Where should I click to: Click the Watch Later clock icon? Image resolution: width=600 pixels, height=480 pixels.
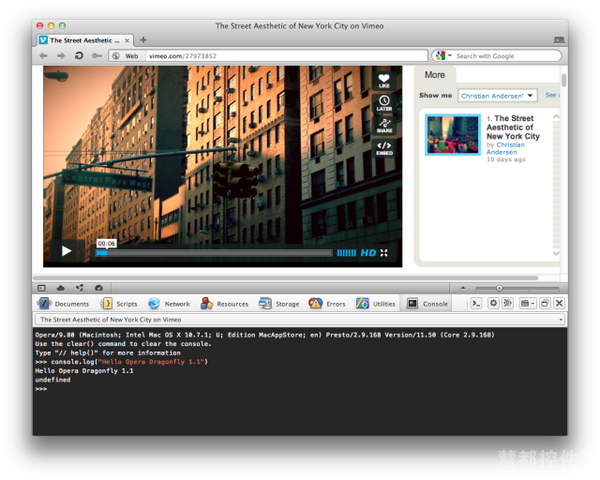click(384, 103)
